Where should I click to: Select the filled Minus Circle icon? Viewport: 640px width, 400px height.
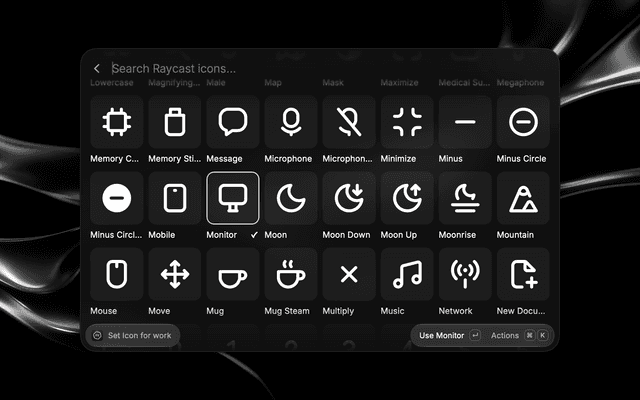pos(117,198)
